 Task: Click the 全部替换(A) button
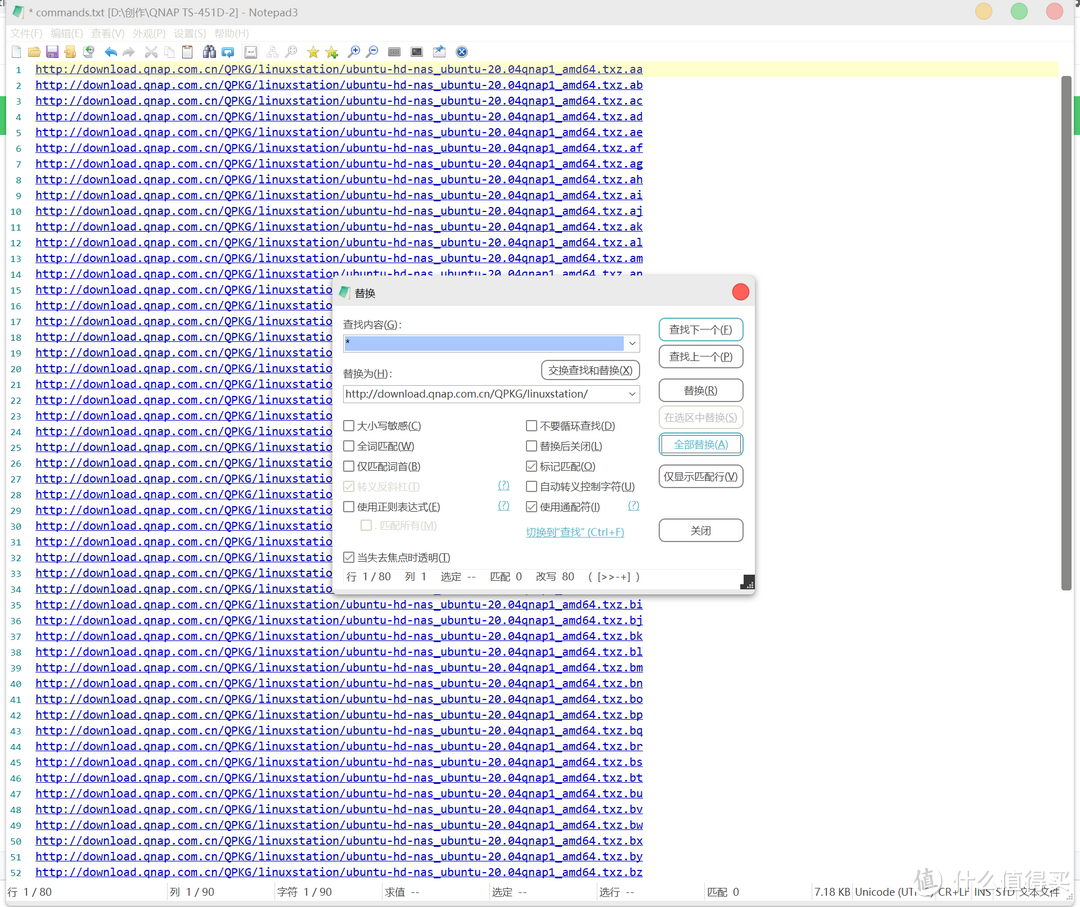(x=700, y=444)
